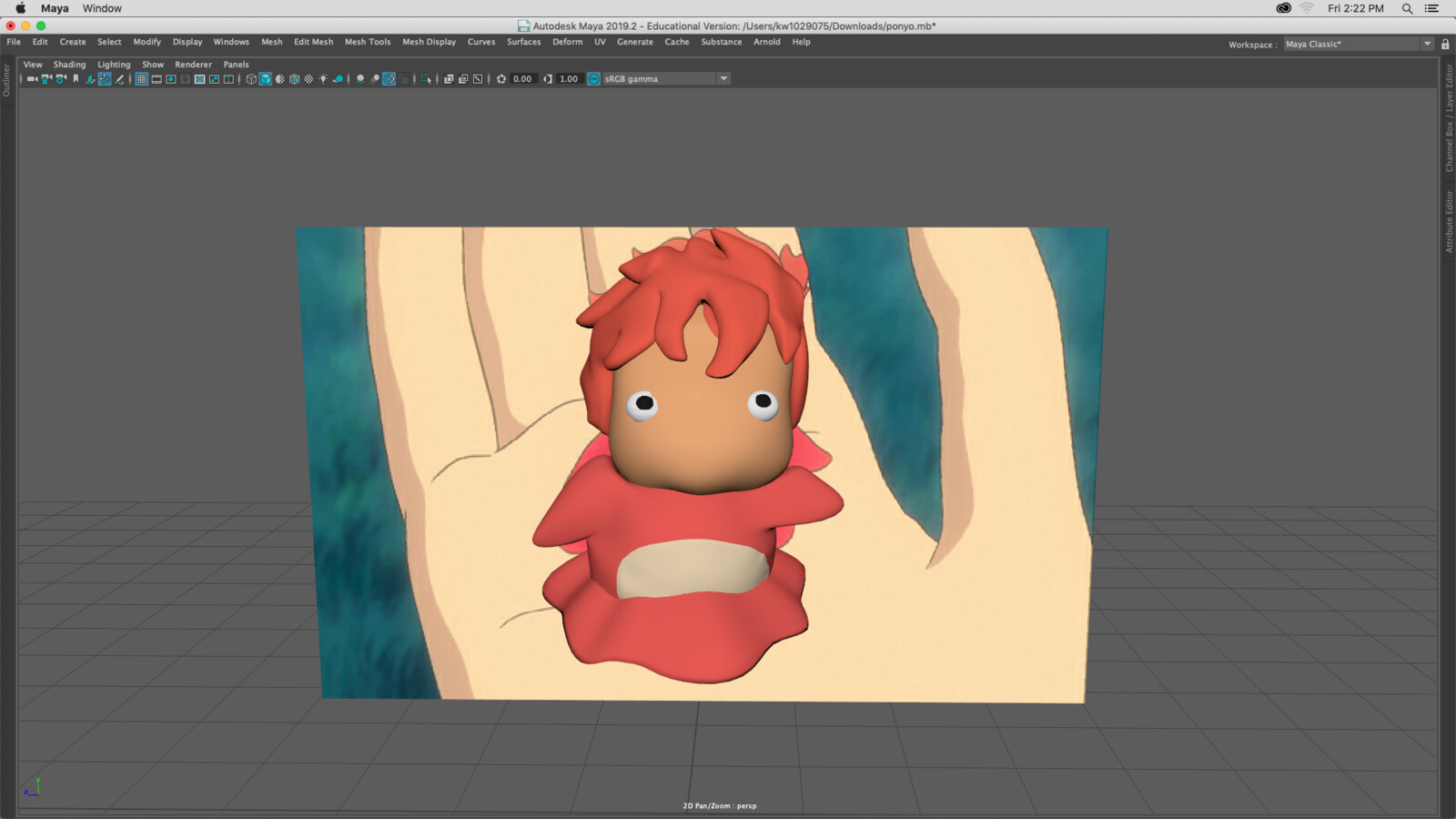Open macOS Notification Center icon
The height and width of the screenshot is (819, 1456).
(1431, 8)
